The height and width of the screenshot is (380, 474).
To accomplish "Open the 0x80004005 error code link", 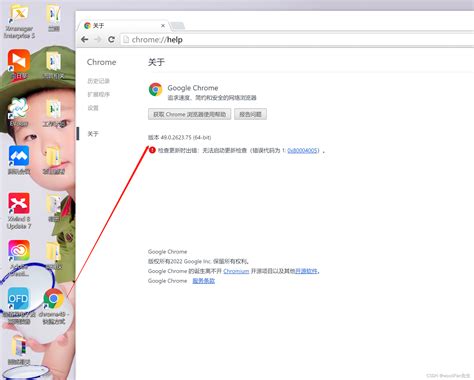I will [303, 151].
